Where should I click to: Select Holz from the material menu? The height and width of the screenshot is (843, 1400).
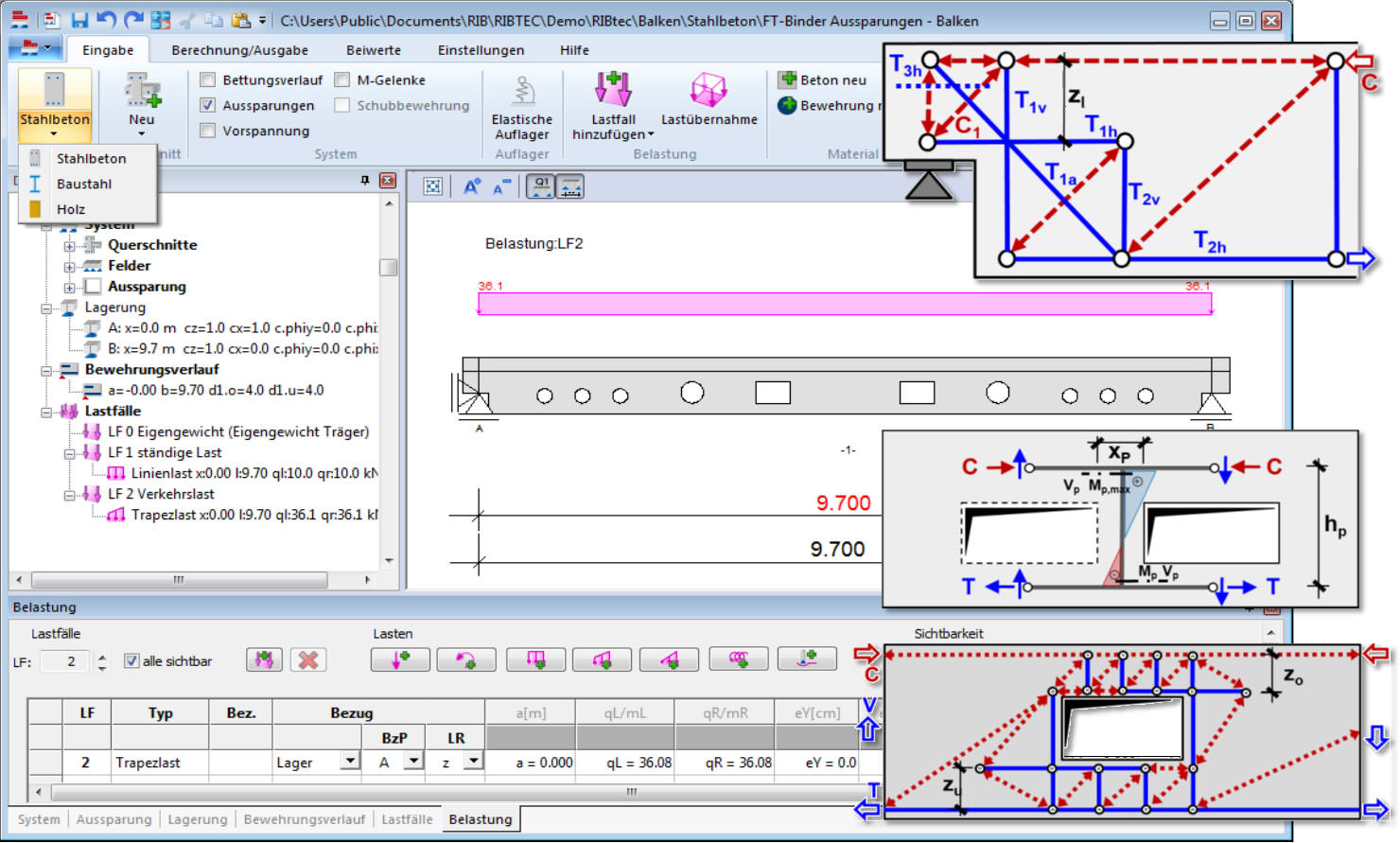(x=87, y=209)
